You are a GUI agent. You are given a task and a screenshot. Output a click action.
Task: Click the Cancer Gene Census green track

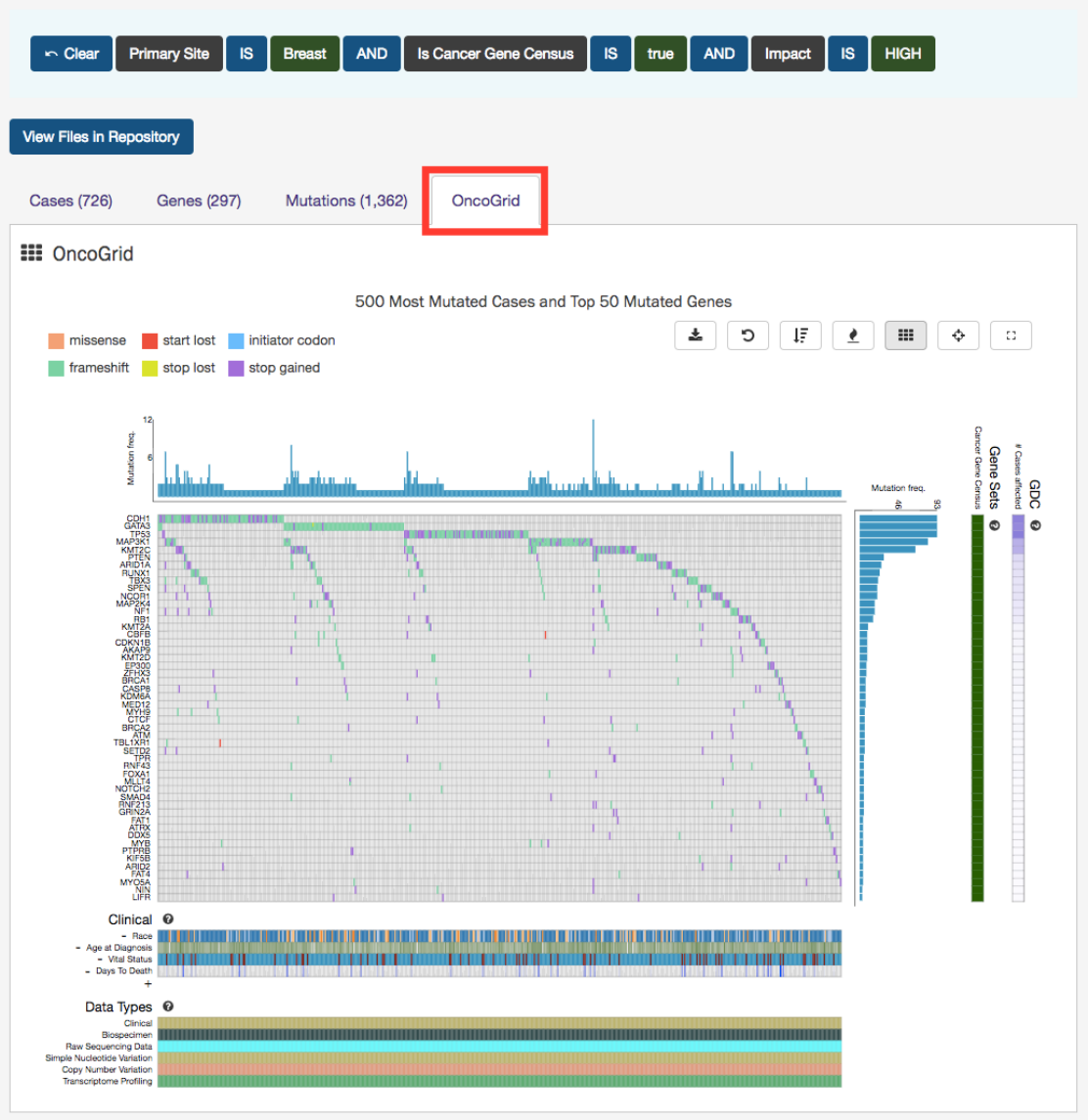point(977,707)
